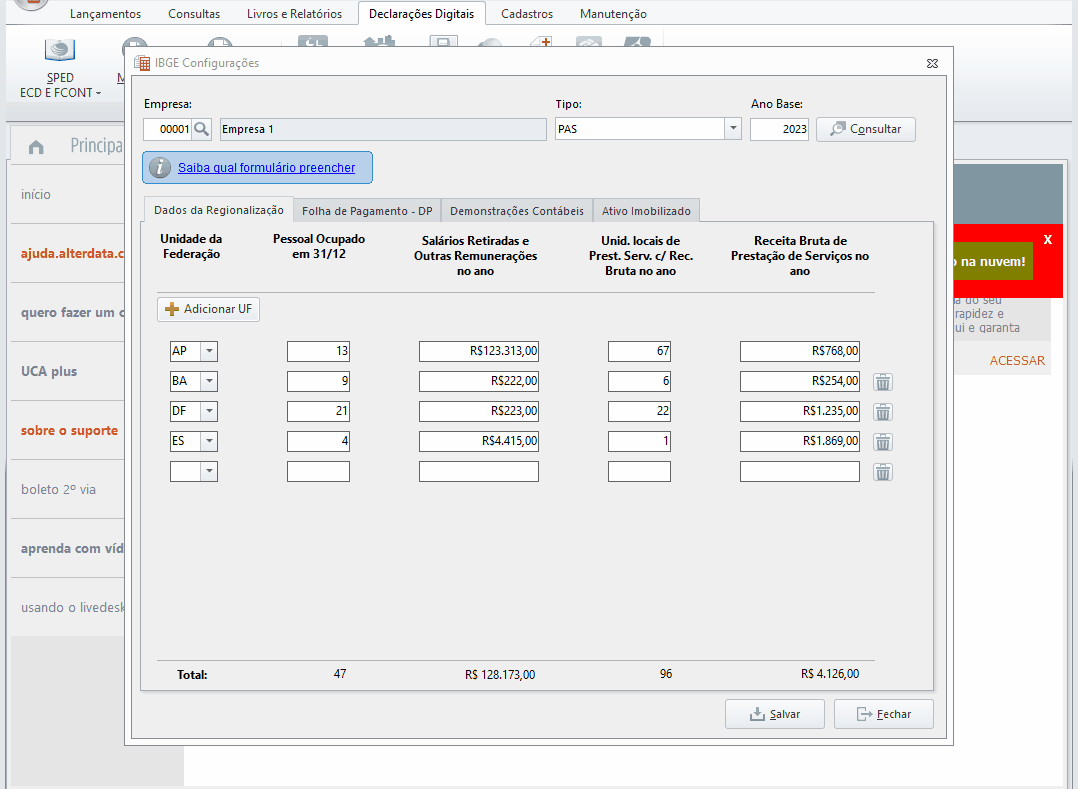1078x789 pixels.
Task: Switch to Ativo Imobilizado tab
Action: pyautogui.click(x=646, y=211)
